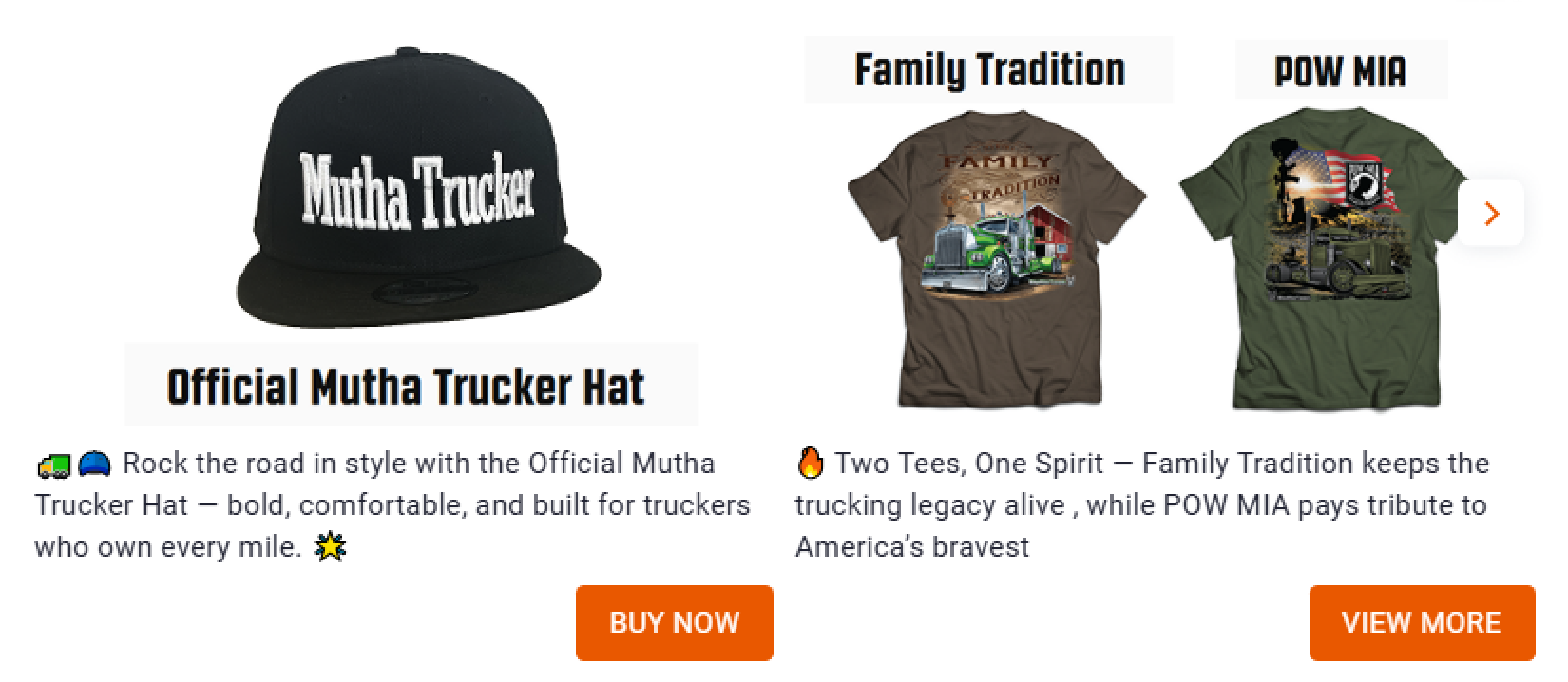Click the 'Rock the road in style' description
Screen dimensions: 1568x682
coord(392,504)
